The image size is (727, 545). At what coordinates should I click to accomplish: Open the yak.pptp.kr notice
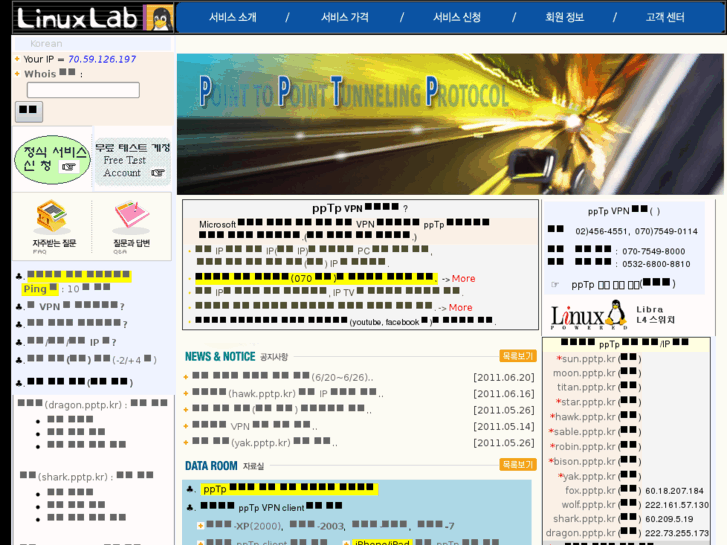pyautogui.click(x=265, y=442)
